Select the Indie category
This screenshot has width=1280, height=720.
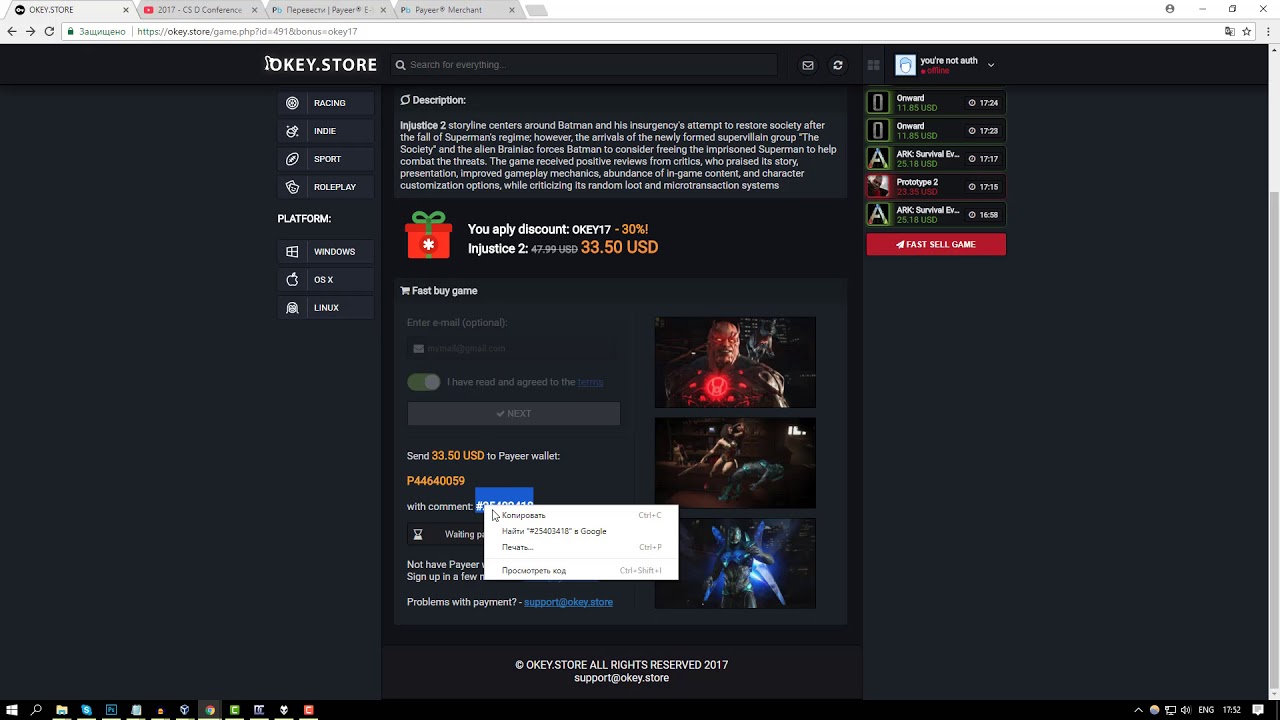coord(326,131)
